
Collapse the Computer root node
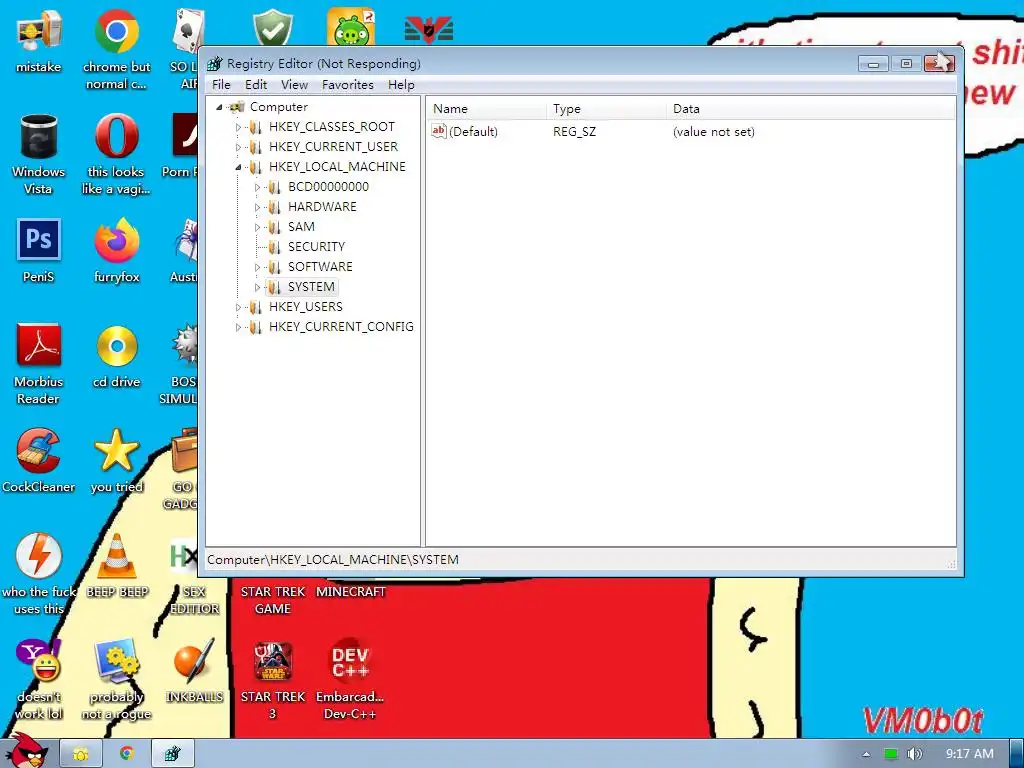click(219, 107)
